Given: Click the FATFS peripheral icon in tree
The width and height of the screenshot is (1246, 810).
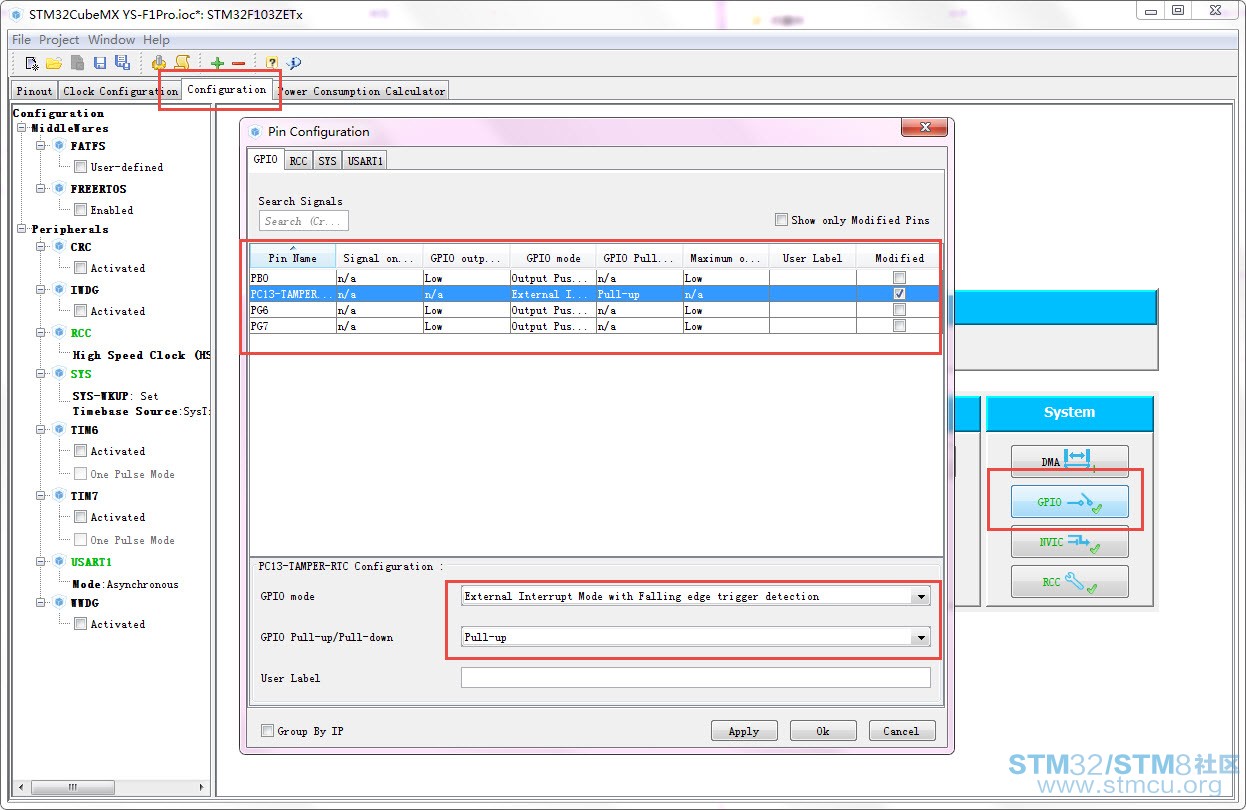Looking at the screenshot, I should (59, 146).
